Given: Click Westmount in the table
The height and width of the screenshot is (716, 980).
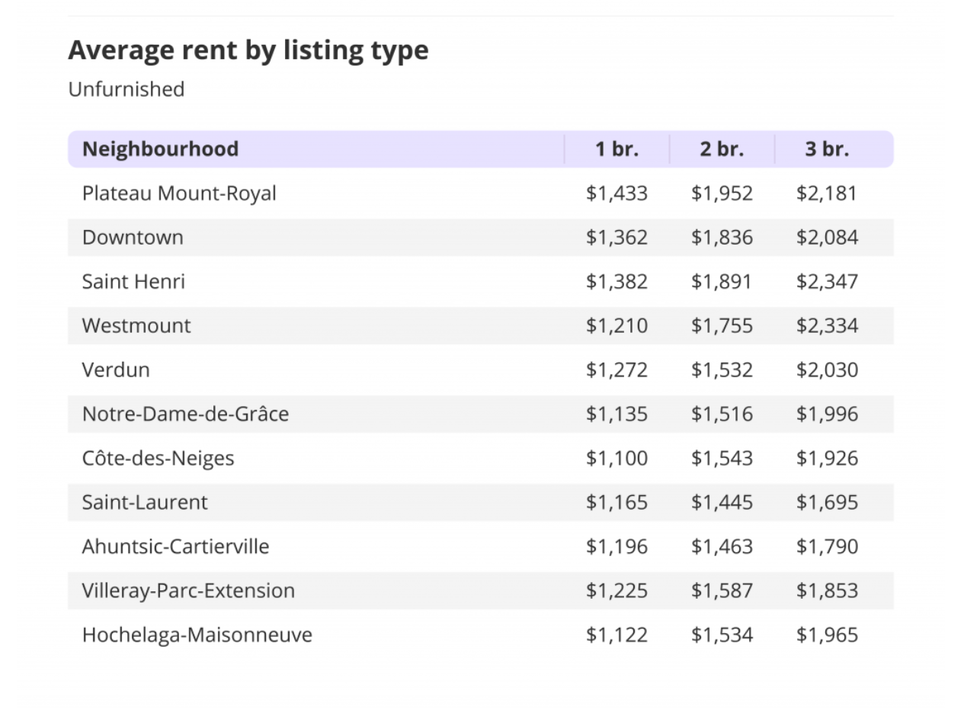Looking at the screenshot, I should coord(136,325).
